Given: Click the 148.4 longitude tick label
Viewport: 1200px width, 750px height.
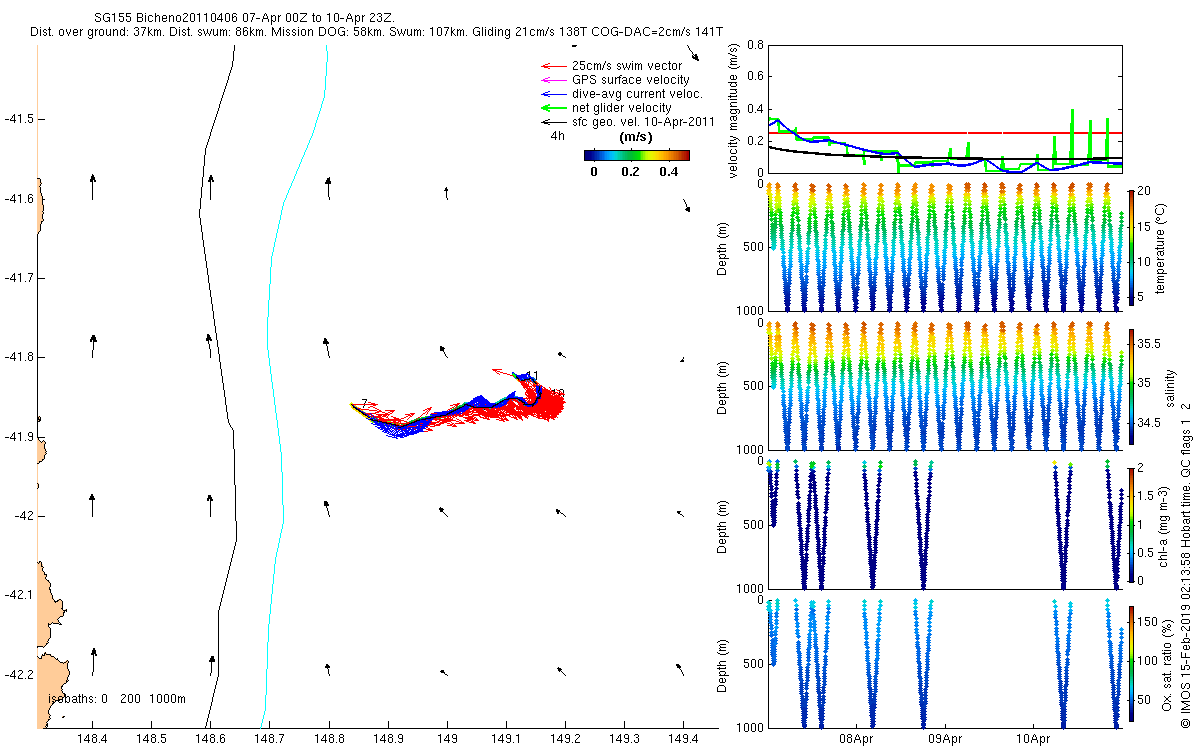Looking at the screenshot, I should coord(93,739).
